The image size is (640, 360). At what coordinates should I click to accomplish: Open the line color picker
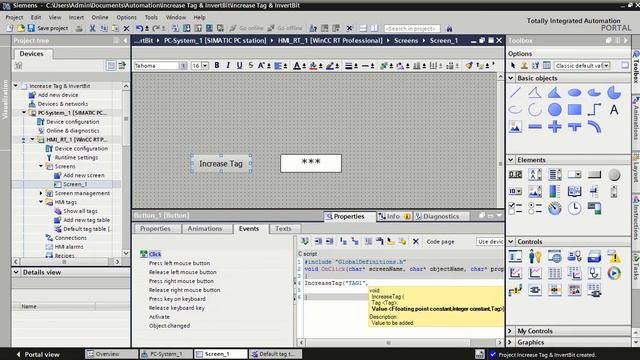(x=330, y=66)
